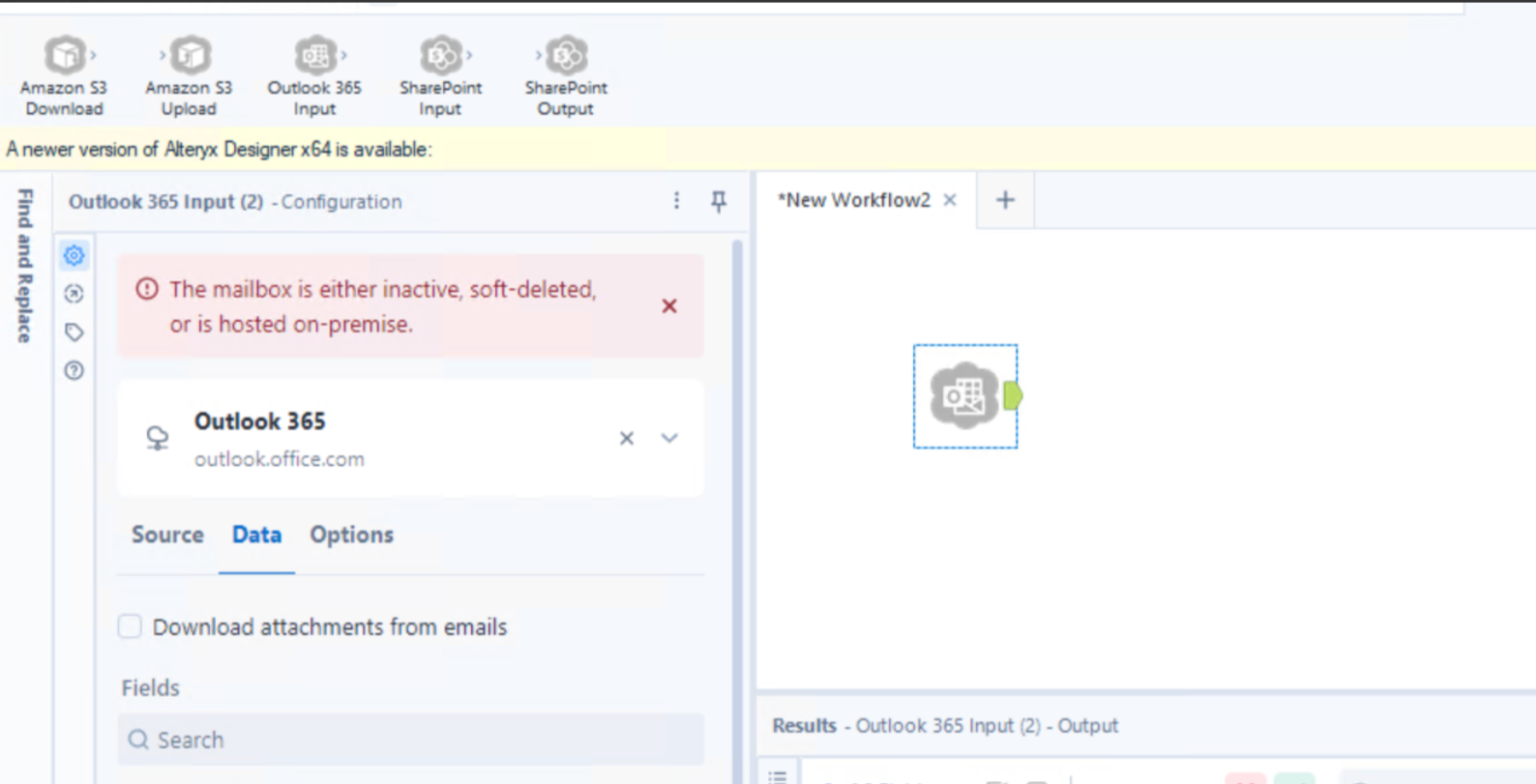Image resolution: width=1536 pixels, height=784 pixels.
Task: Click the outlook.office.com connection text
Action: (280, 459)
